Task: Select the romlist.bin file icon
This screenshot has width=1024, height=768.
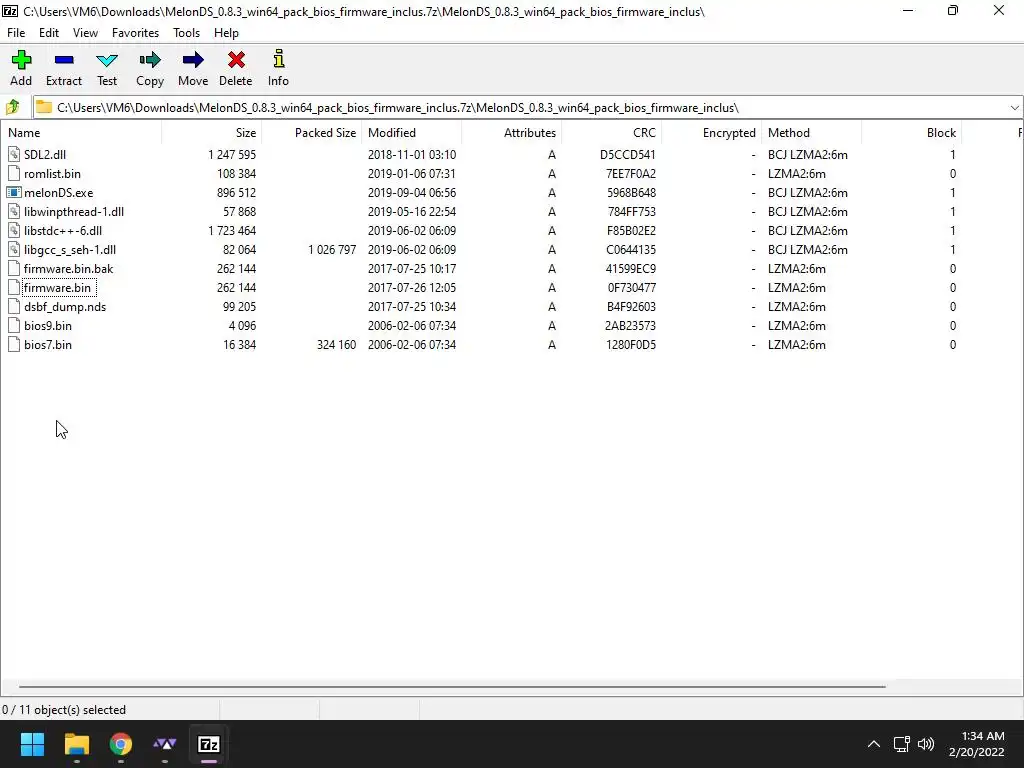Action: [x=14, y=174]
